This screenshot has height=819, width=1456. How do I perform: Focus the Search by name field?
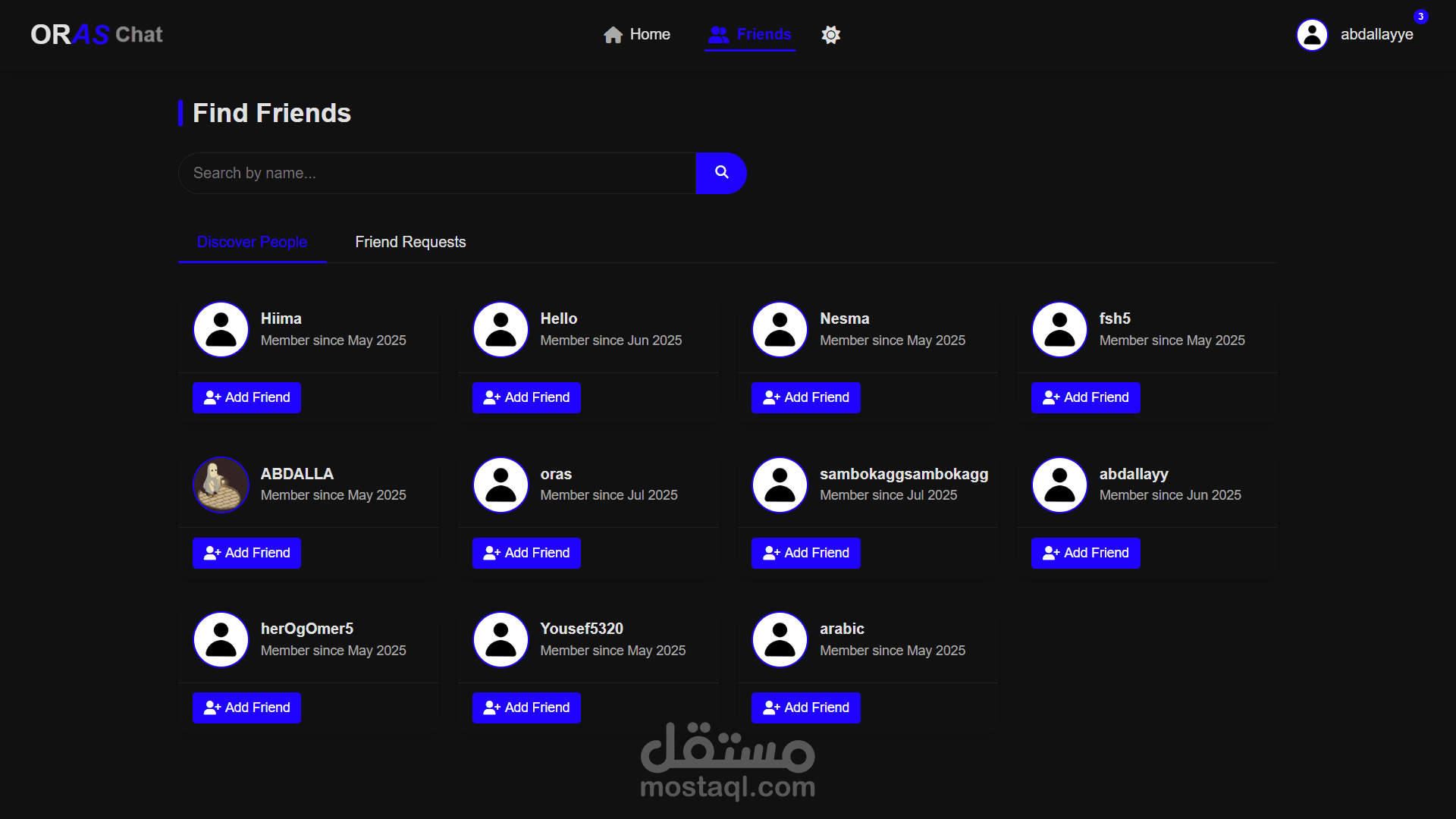[437, 173]
